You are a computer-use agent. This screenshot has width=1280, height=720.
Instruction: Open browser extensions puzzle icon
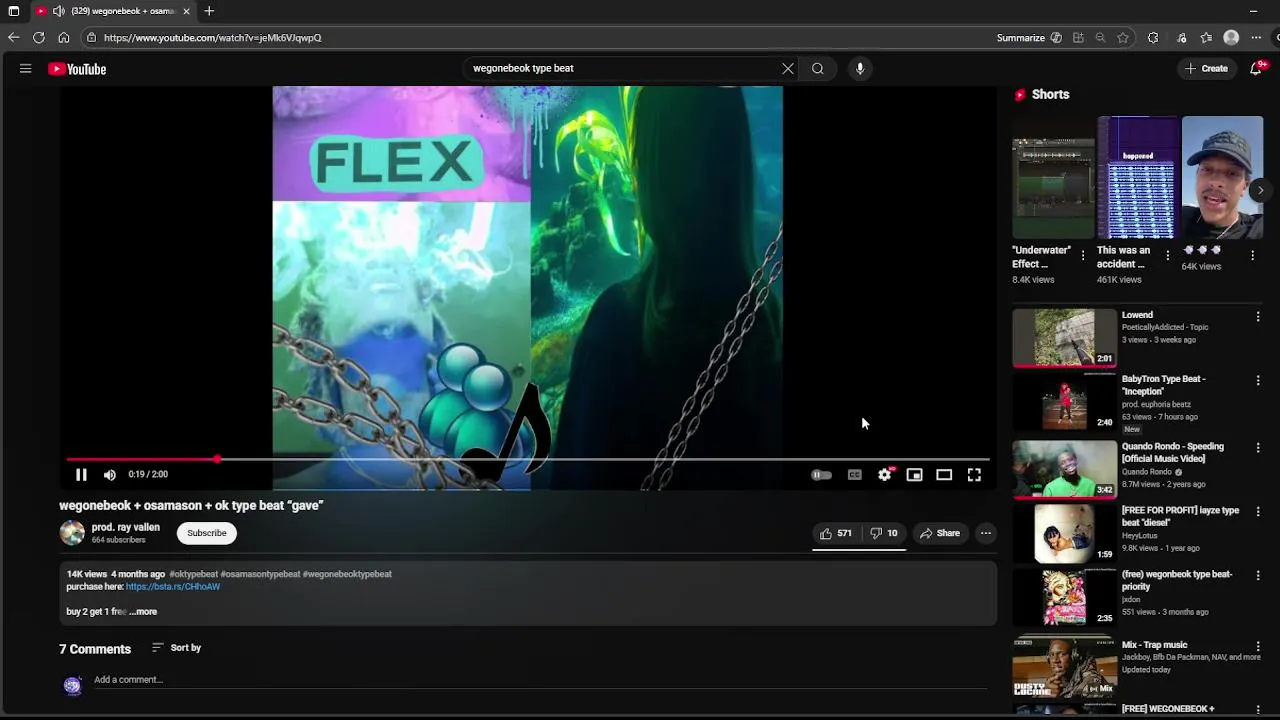pyautogui.click(x=1153, y=38)
